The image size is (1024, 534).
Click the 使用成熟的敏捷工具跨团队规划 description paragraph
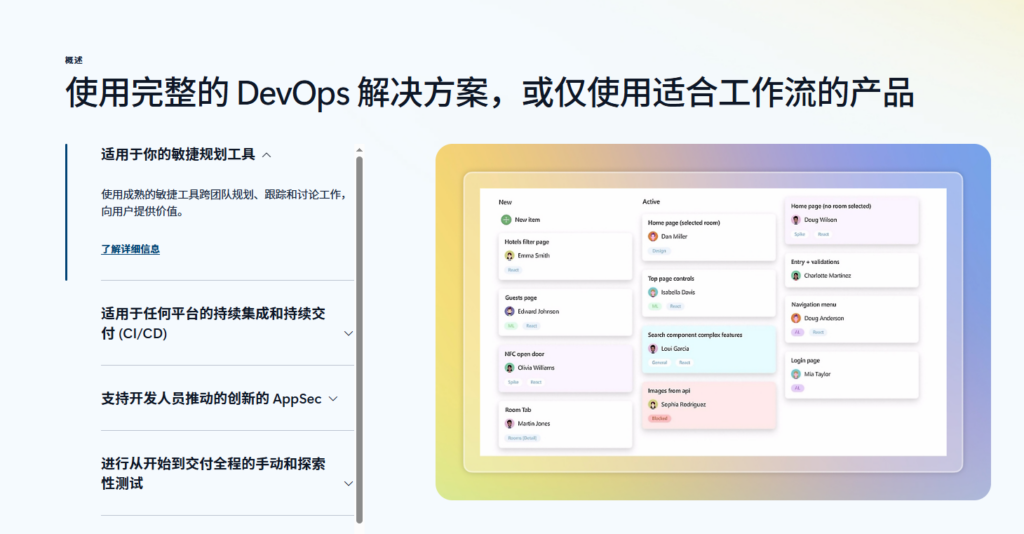[223, 203]
